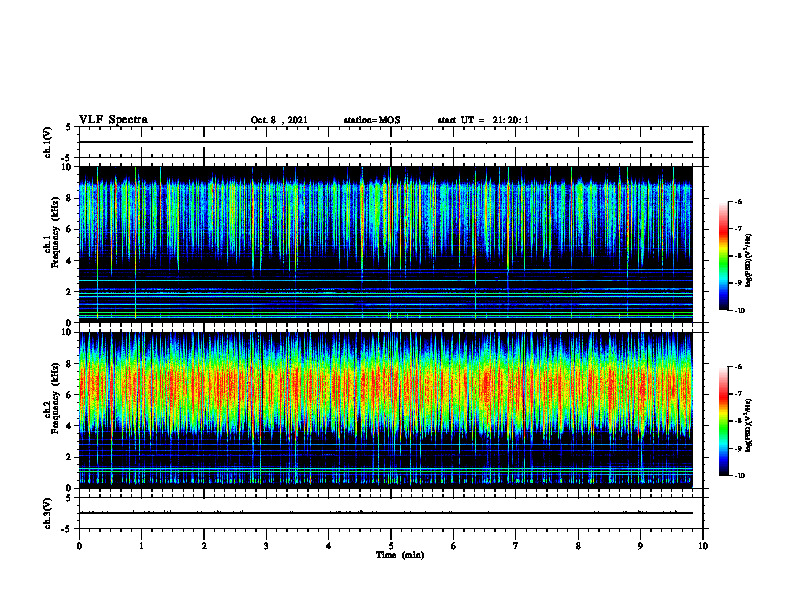Click the "2" minute tick label
Viewport: 792px width, 612px height.
204,546
